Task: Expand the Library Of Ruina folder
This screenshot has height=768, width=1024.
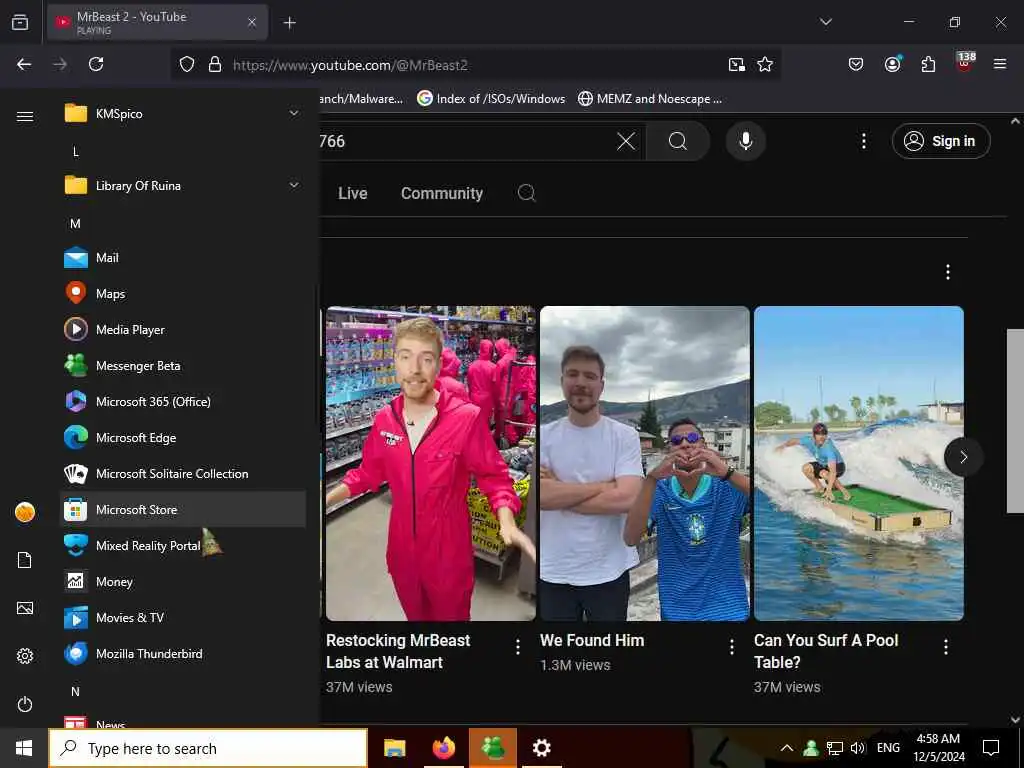Action: click(183, 185)
